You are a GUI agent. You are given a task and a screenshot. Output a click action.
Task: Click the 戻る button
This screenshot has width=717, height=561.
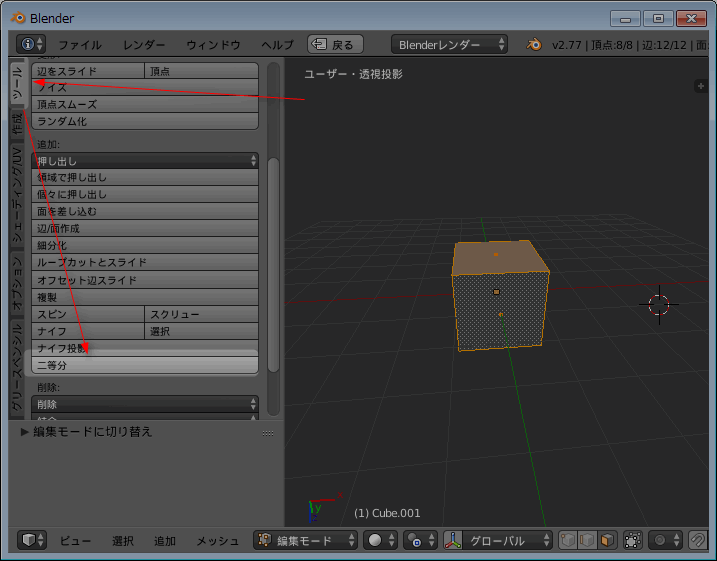(x=336, y=44)
